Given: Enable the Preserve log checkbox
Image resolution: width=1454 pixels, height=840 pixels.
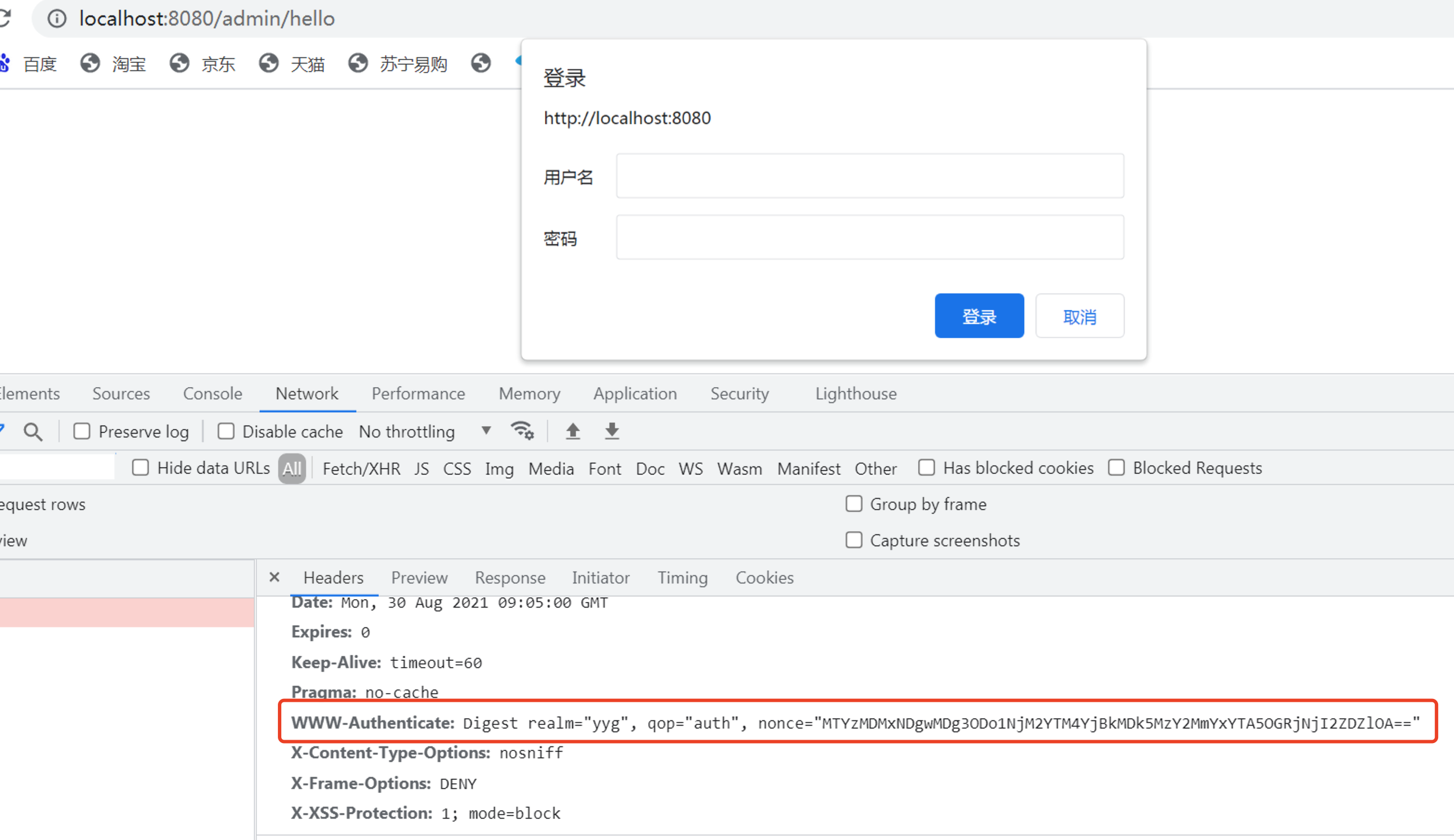Looking at the screenshot, I should (82, 431).
